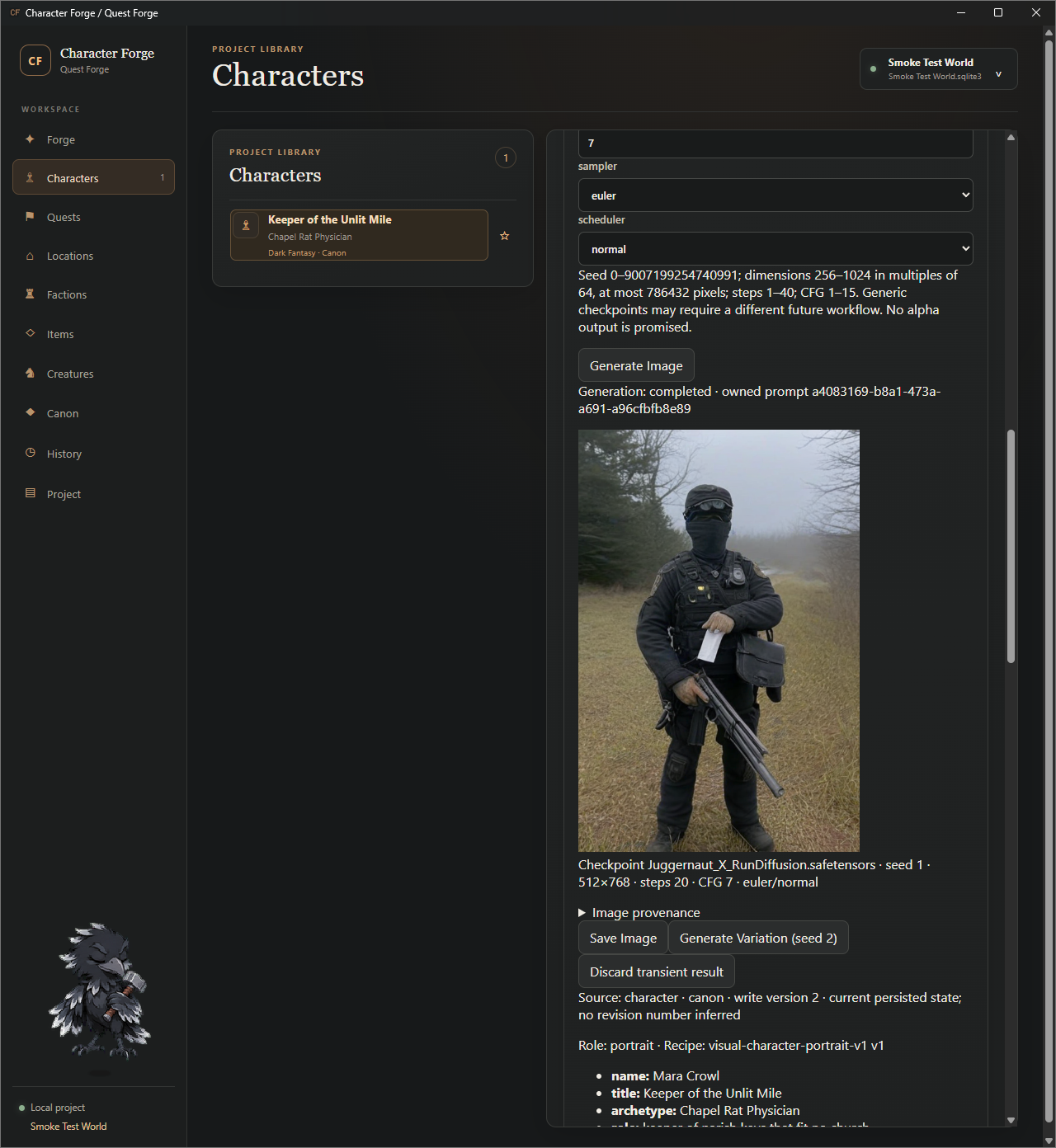
Task: Click the character count badge showing 1
Action: 506,158
